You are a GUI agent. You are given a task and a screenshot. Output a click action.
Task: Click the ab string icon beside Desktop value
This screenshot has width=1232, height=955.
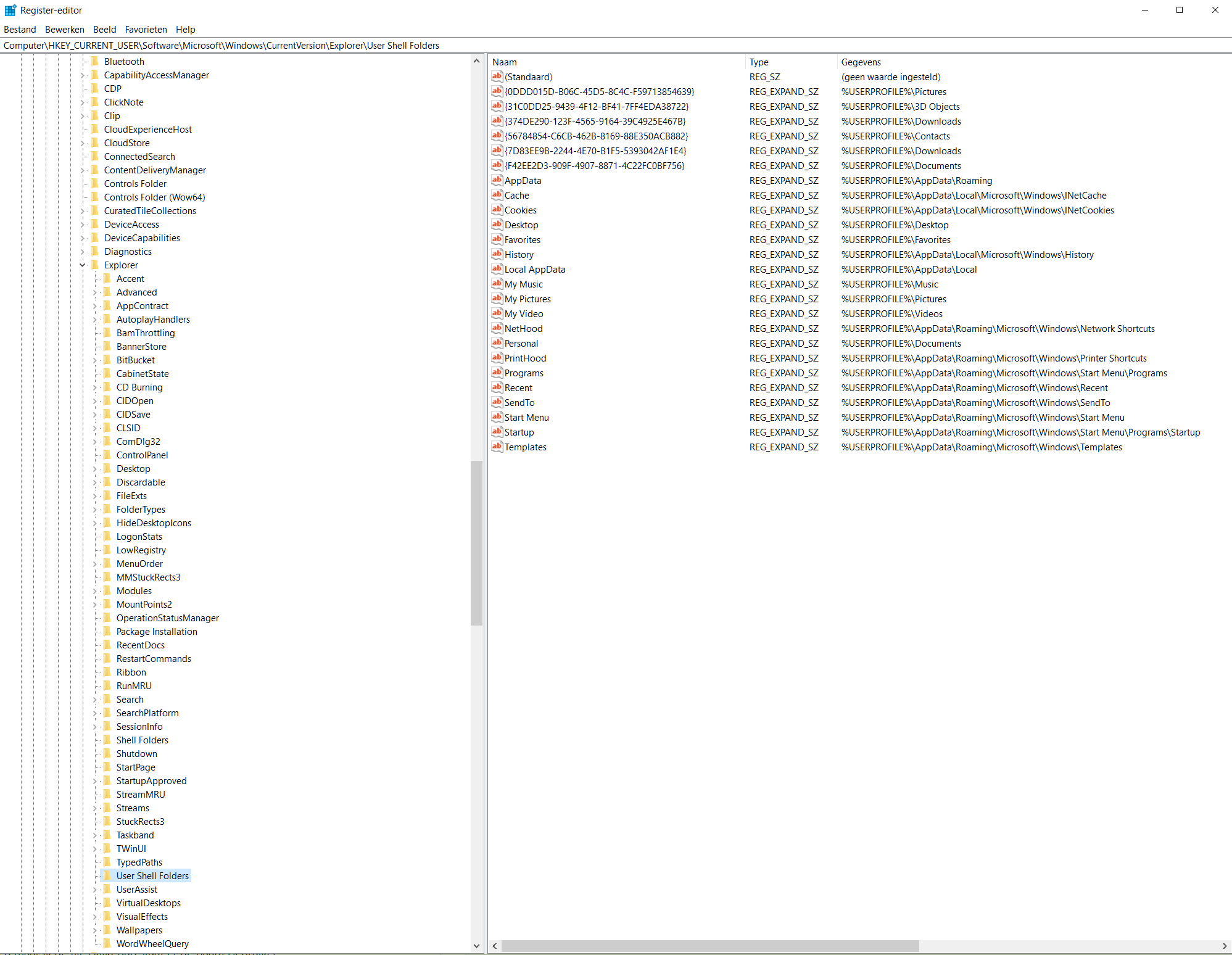point(497,225)
